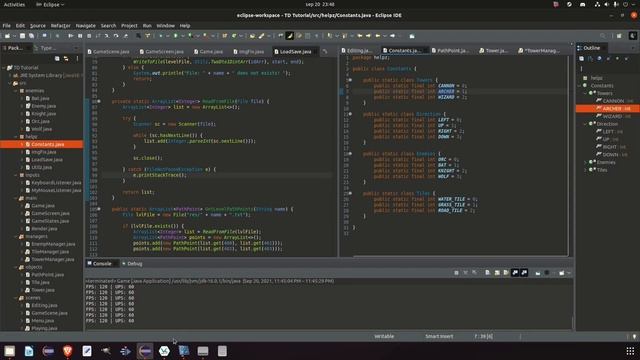Expand the Tiles node in Outline
The width and height of the screenshot is (640, 360).
coord(585,170)
